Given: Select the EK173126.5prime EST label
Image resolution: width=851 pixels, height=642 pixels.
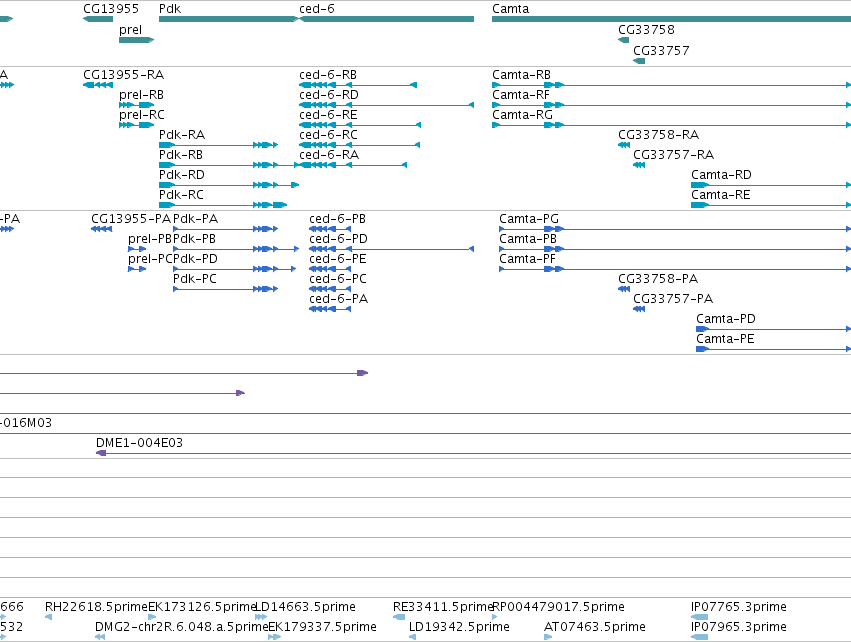Looking at the screenshot, I should 202,607.
